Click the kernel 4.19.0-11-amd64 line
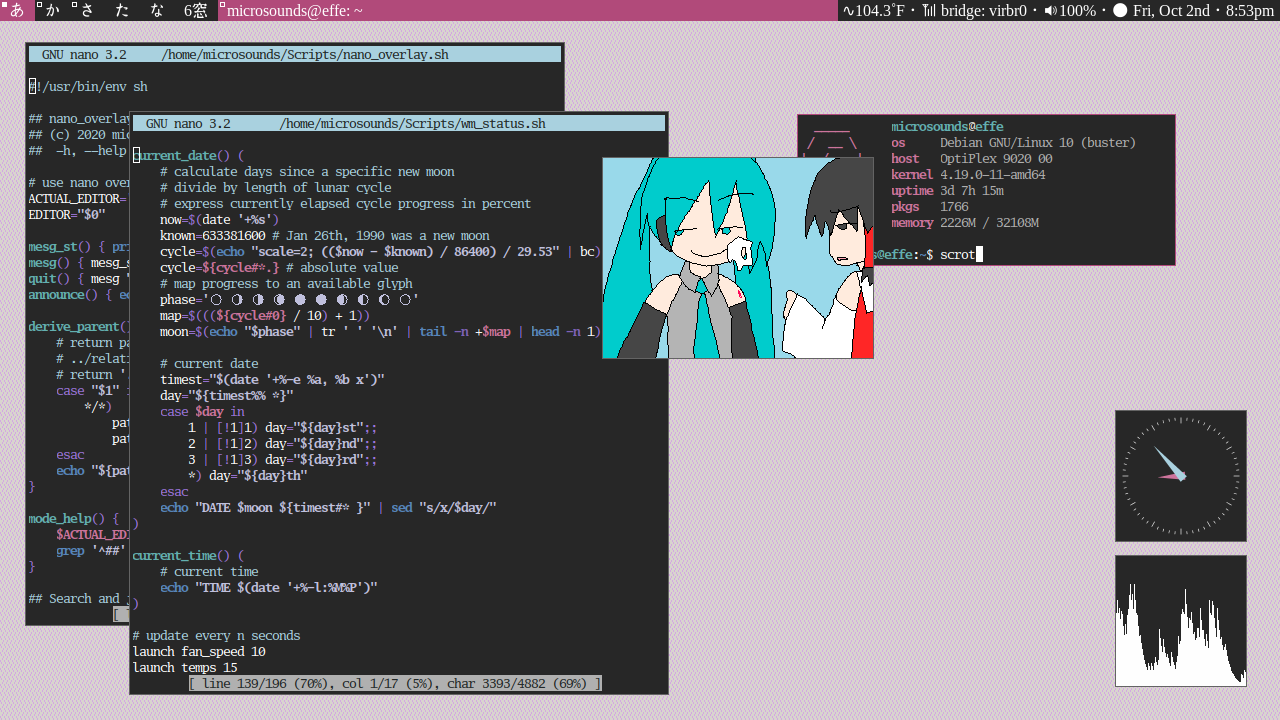This screenshot has height=720, width=1280. tap(968, 175)
